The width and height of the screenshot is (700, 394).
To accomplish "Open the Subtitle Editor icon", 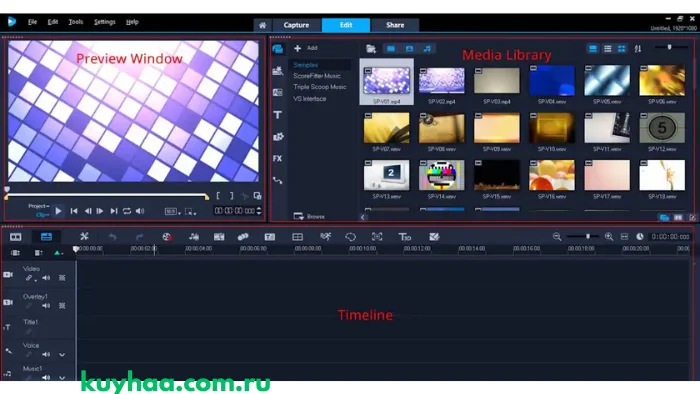I will coord(270,237).
